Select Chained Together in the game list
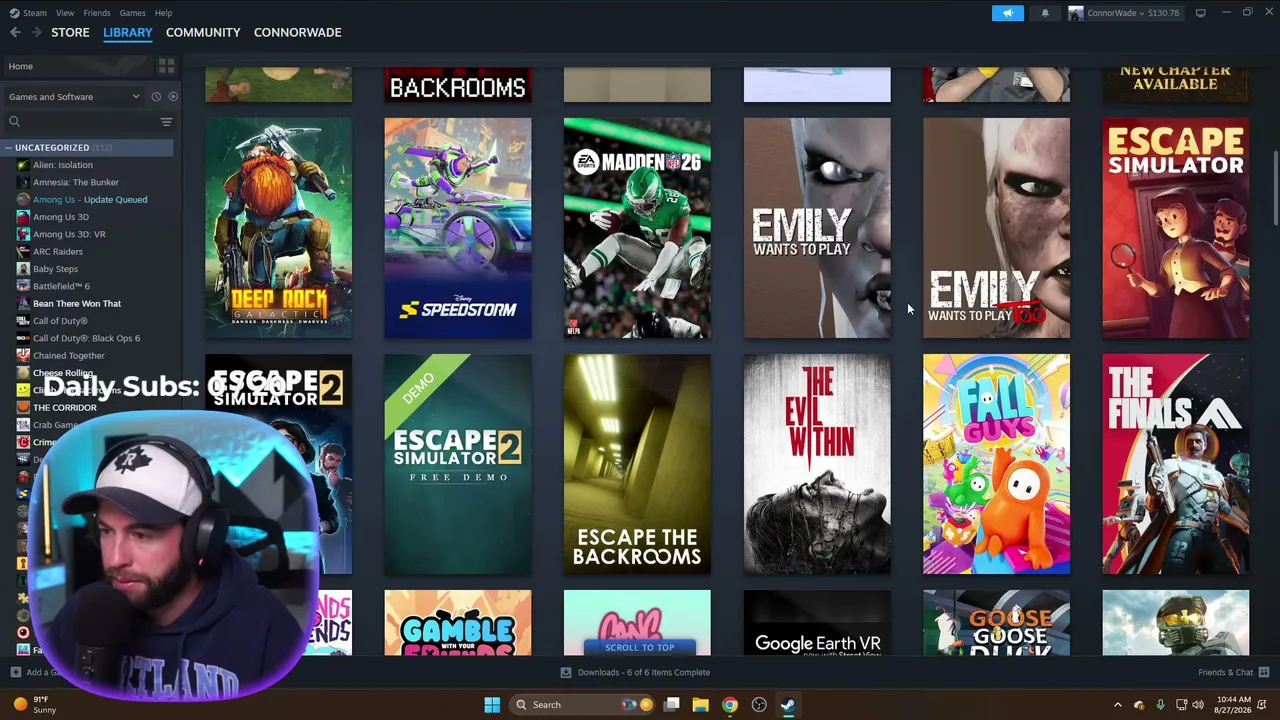 (x=69, y=356)
